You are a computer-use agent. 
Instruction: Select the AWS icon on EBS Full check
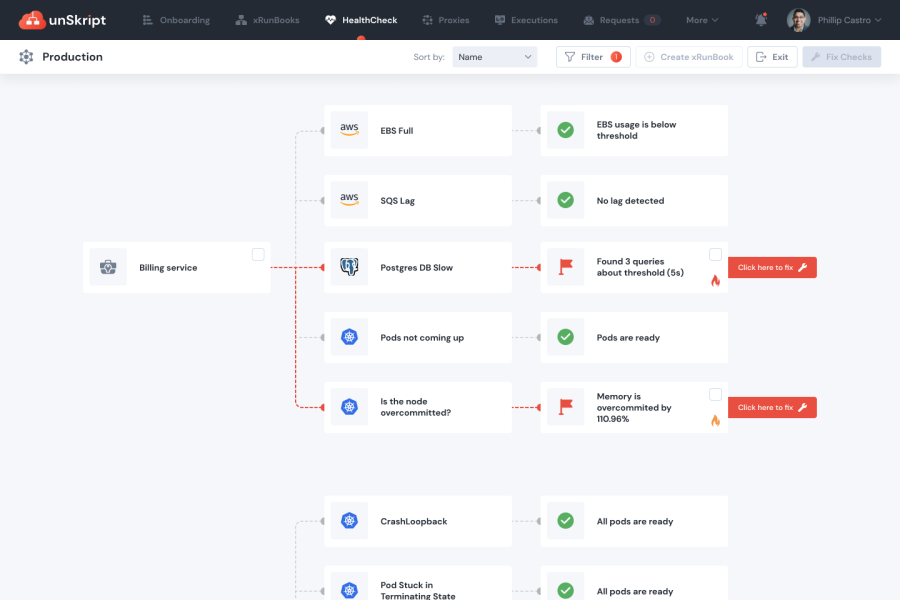pyautogui.click(x=348, y=130)
